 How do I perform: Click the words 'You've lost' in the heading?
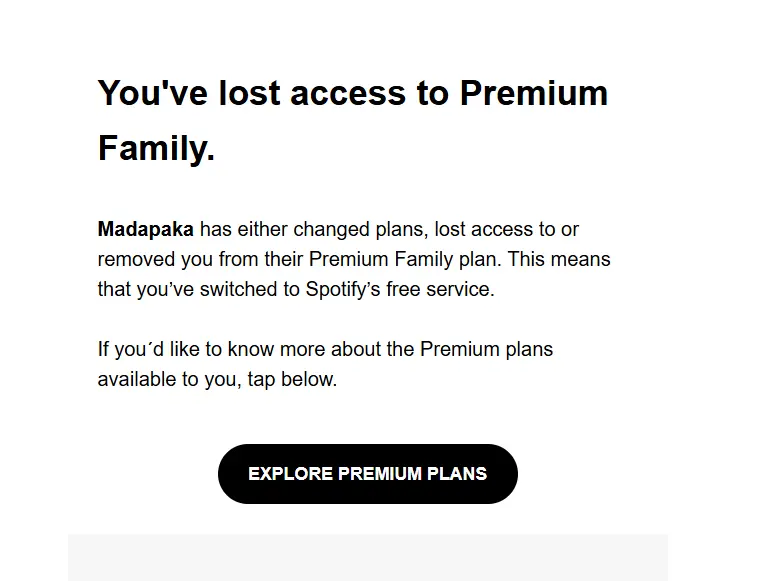189,92
